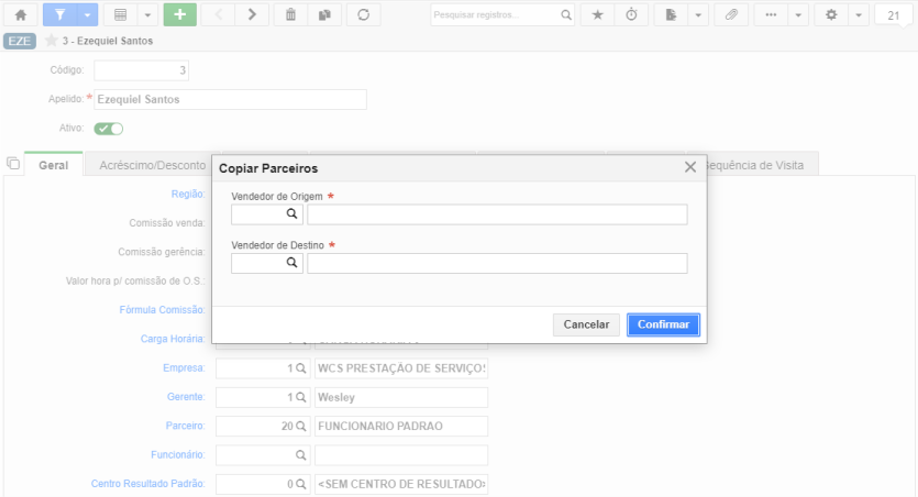Click the Cancelar button
Image resolution: width=918 pixels, height=497 pixels.
coord(586,324)
